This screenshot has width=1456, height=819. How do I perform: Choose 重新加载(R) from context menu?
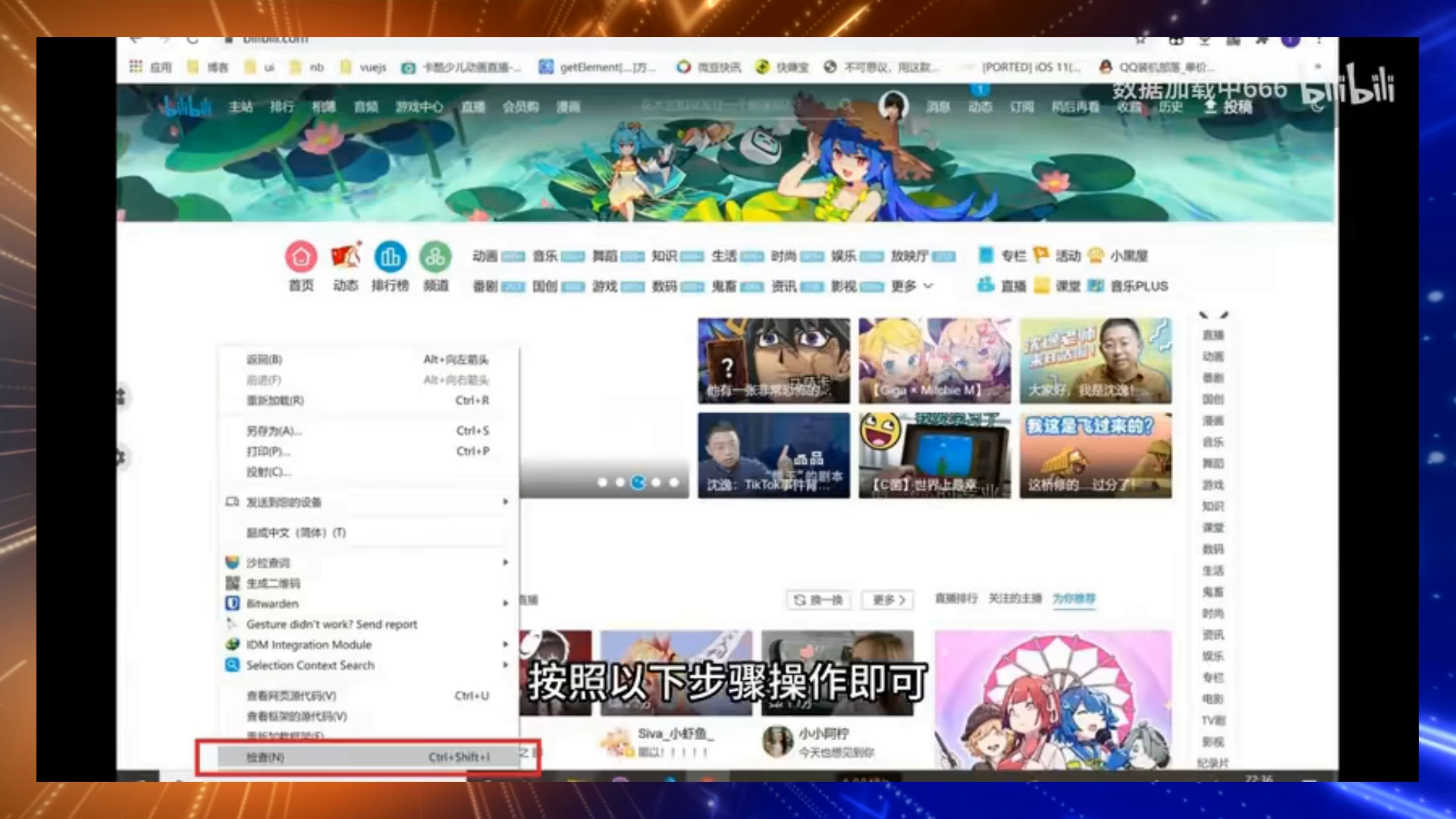point(369,400)
